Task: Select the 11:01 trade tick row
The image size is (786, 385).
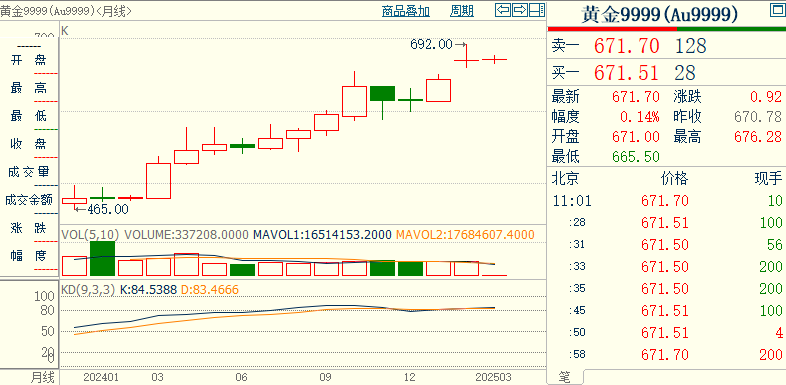Action: (667, 201)
